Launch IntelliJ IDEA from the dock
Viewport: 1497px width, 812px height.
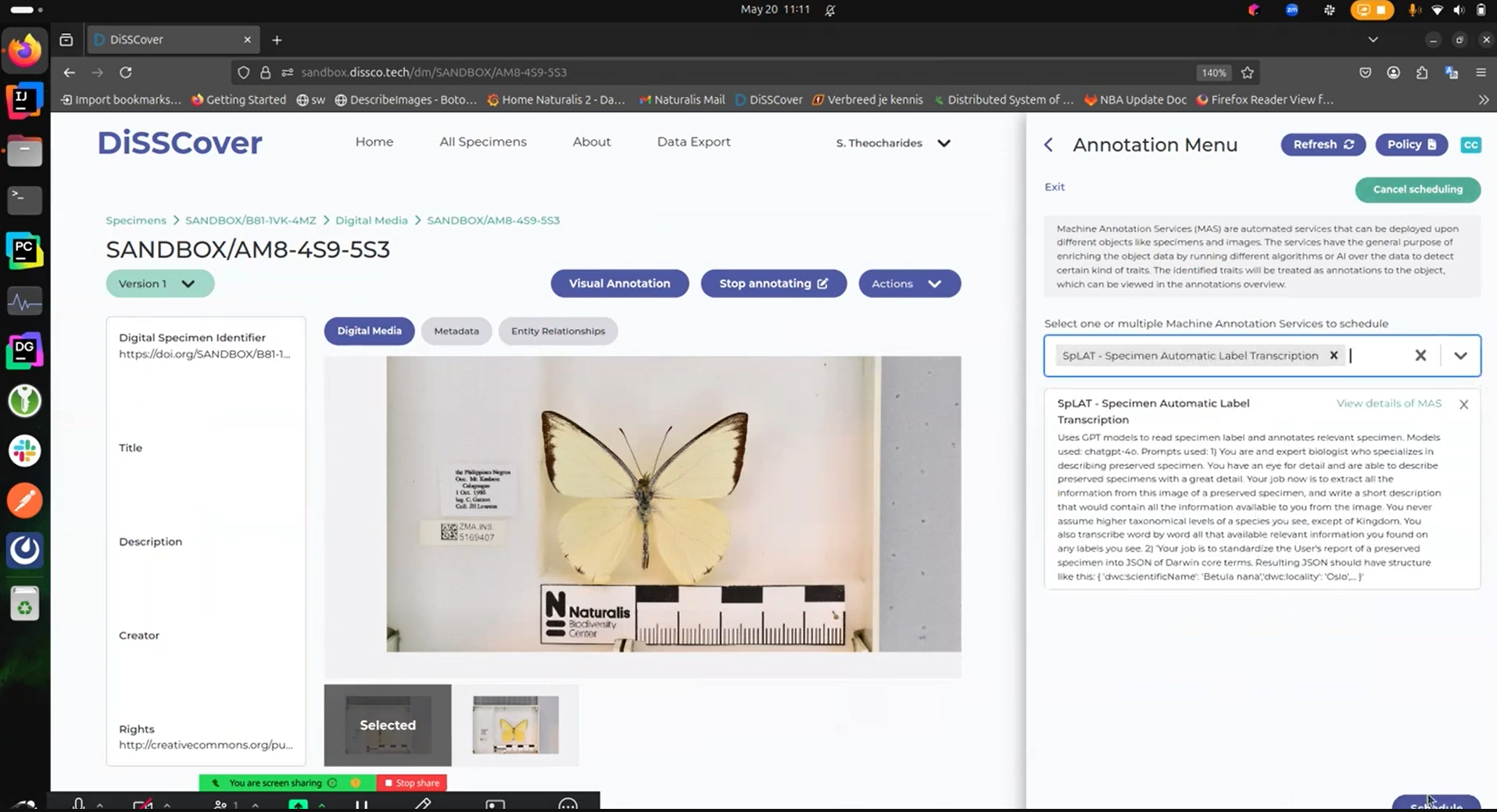pyautogui.click(x=24, y=100)
